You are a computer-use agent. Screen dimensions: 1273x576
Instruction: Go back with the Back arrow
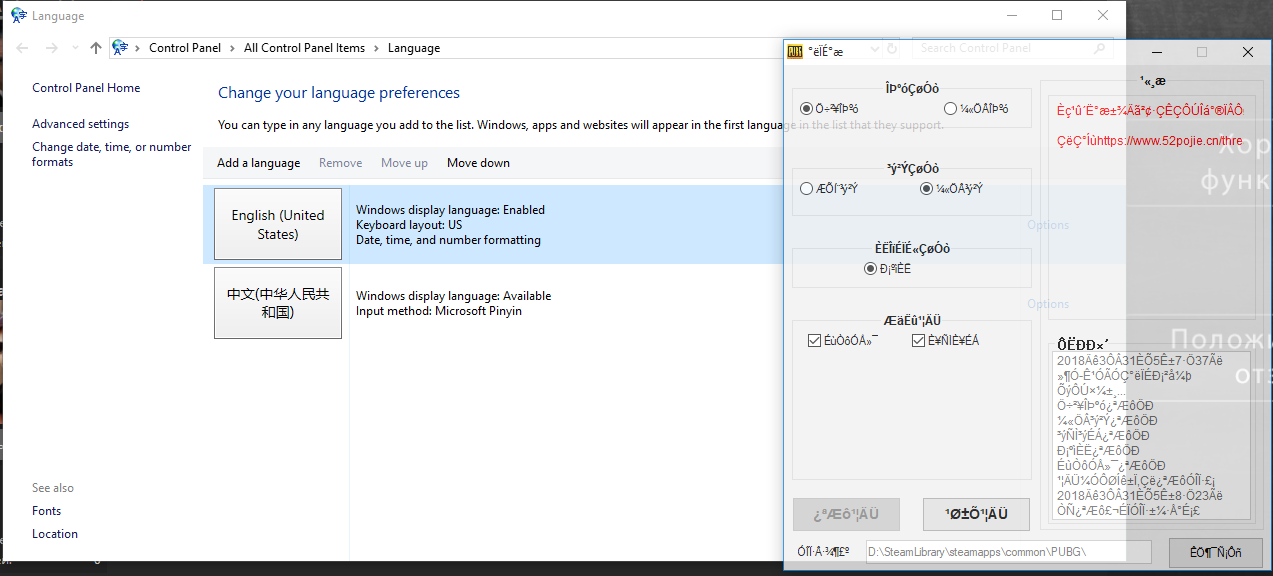[x=23, y=48]
